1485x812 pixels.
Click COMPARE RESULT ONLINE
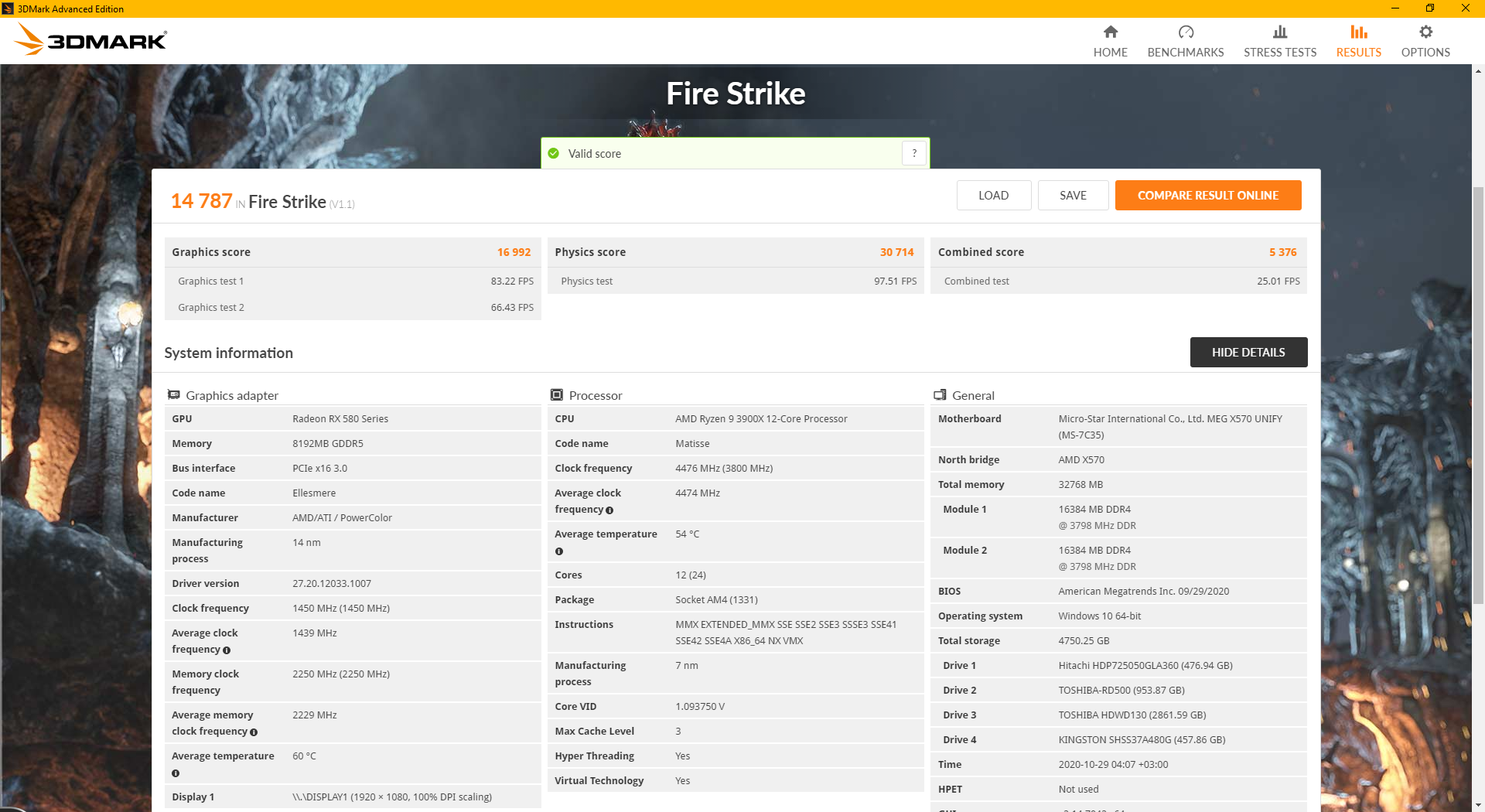coord(1208,196)
